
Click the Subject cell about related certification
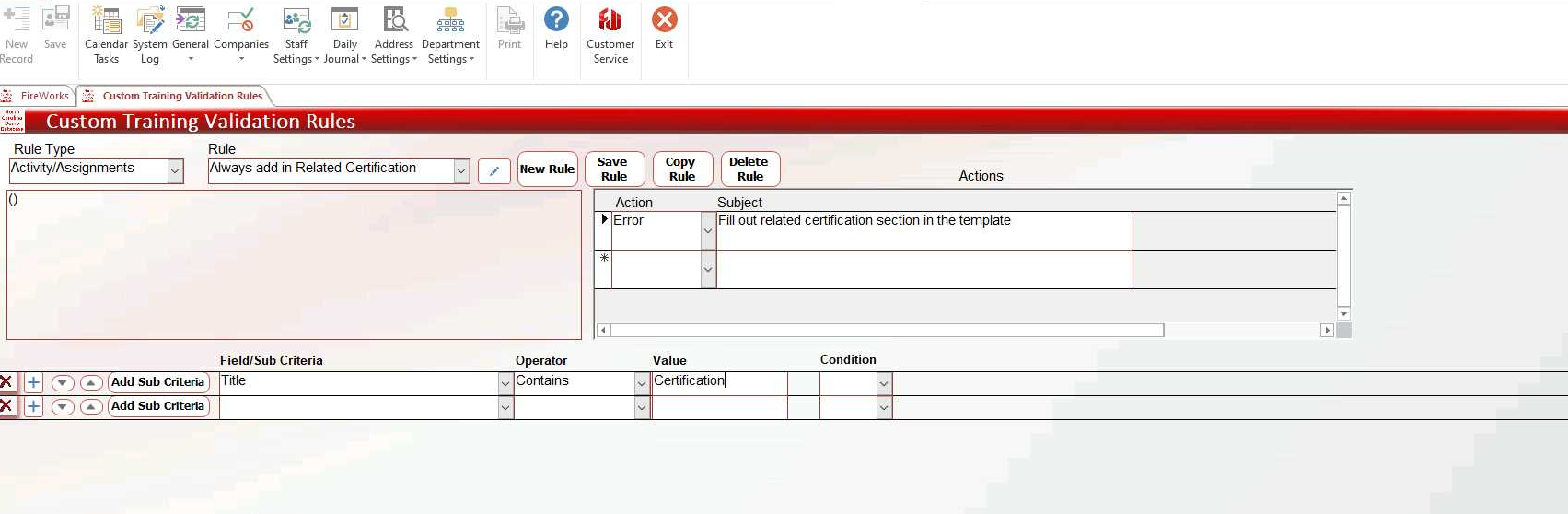(923, 230)
